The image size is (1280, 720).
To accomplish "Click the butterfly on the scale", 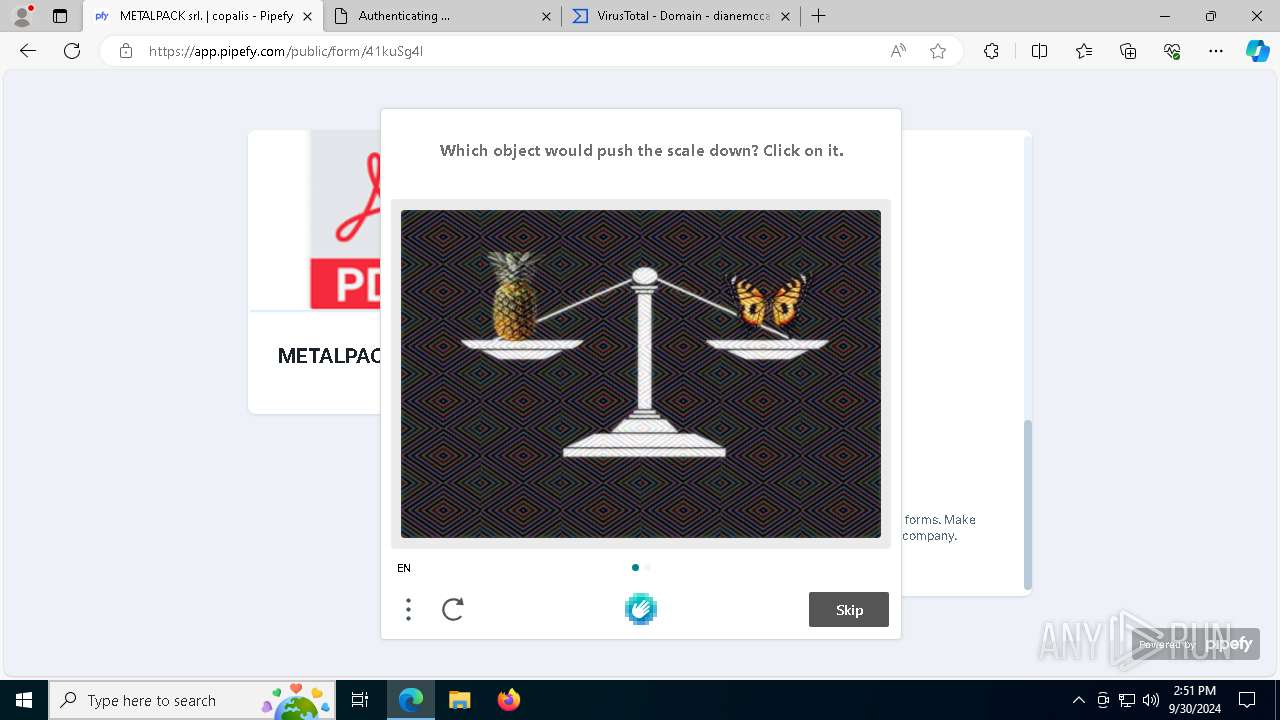I will point(769,300).
